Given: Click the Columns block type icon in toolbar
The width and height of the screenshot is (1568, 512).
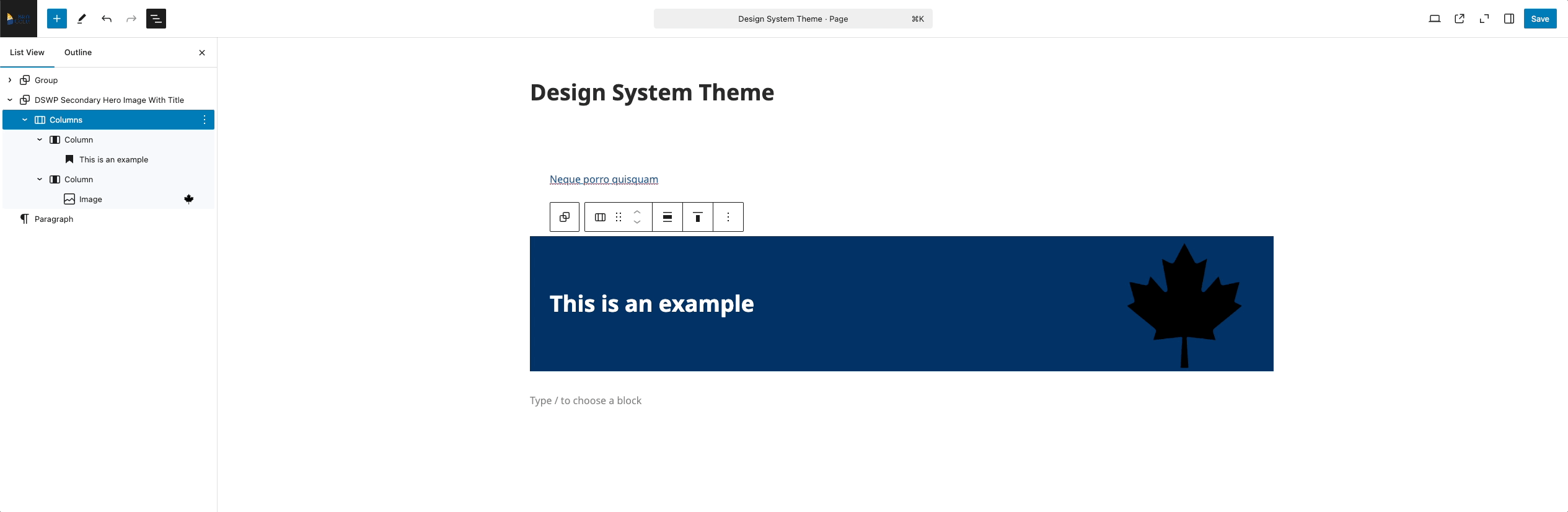Looking at the screenshot, I should (x=600, y=217).
